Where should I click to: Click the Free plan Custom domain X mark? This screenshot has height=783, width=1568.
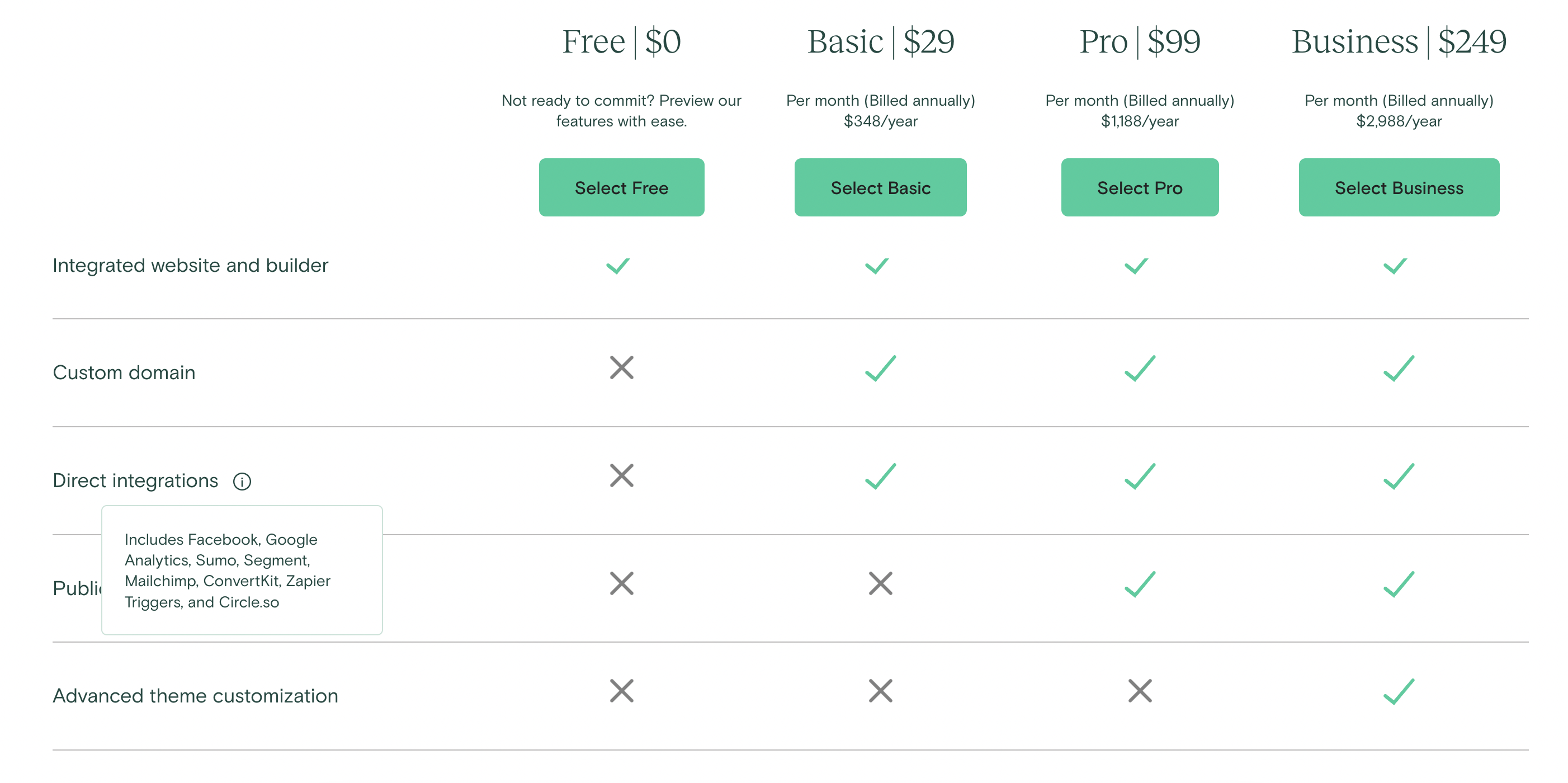621,368
